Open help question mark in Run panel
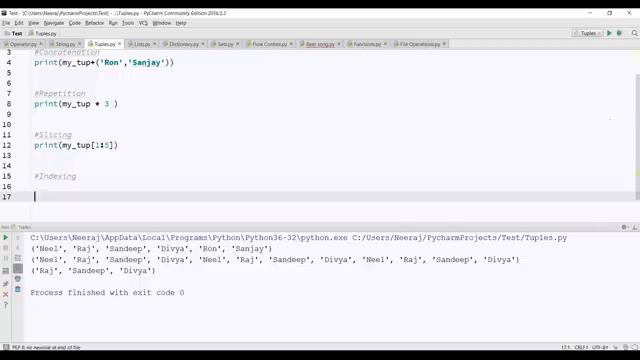This screenshot has width=640, height=360. tap(6, 304)
